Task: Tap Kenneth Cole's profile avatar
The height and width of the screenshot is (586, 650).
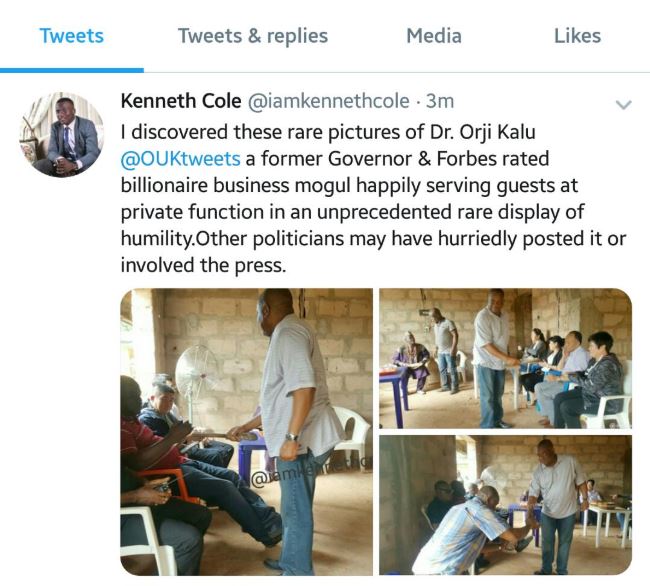Action: pos(62,135)
